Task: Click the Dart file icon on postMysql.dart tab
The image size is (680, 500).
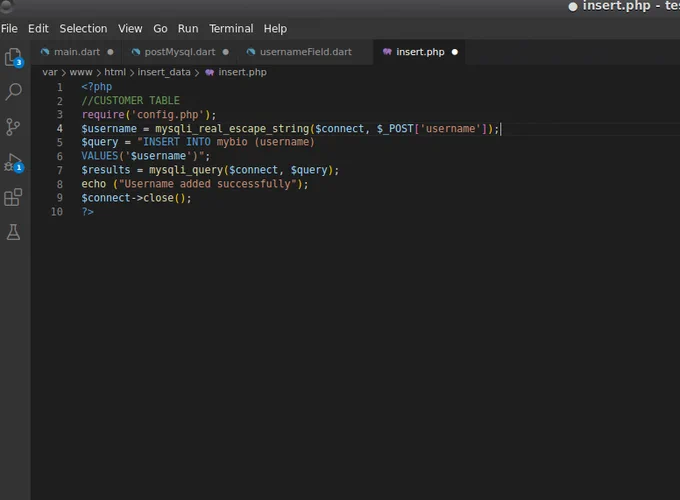Action: point(136,52)
